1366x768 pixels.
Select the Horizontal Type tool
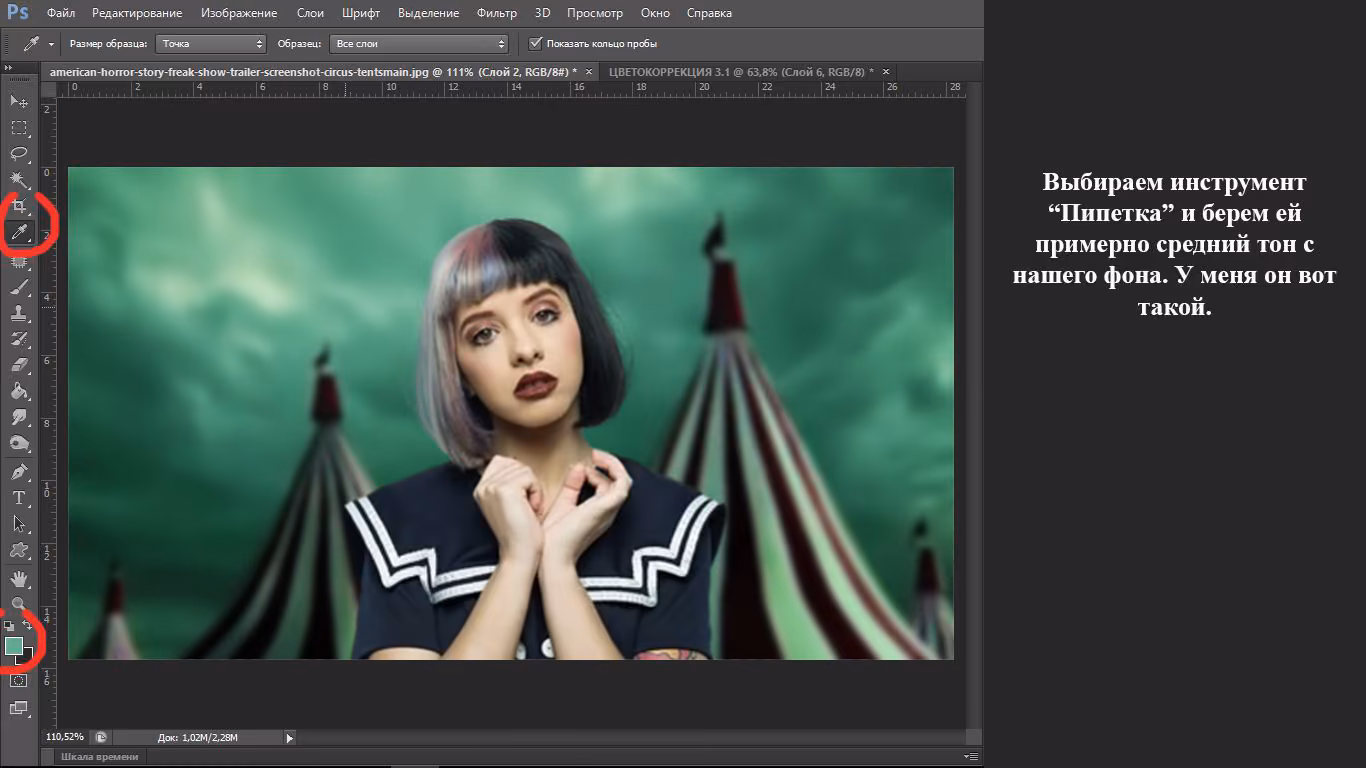(x=19, y=498)
